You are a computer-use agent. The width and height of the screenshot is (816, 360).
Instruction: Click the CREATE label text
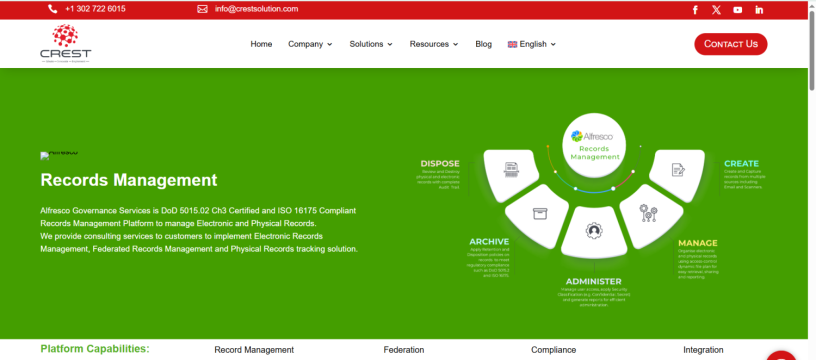[742, 163]
